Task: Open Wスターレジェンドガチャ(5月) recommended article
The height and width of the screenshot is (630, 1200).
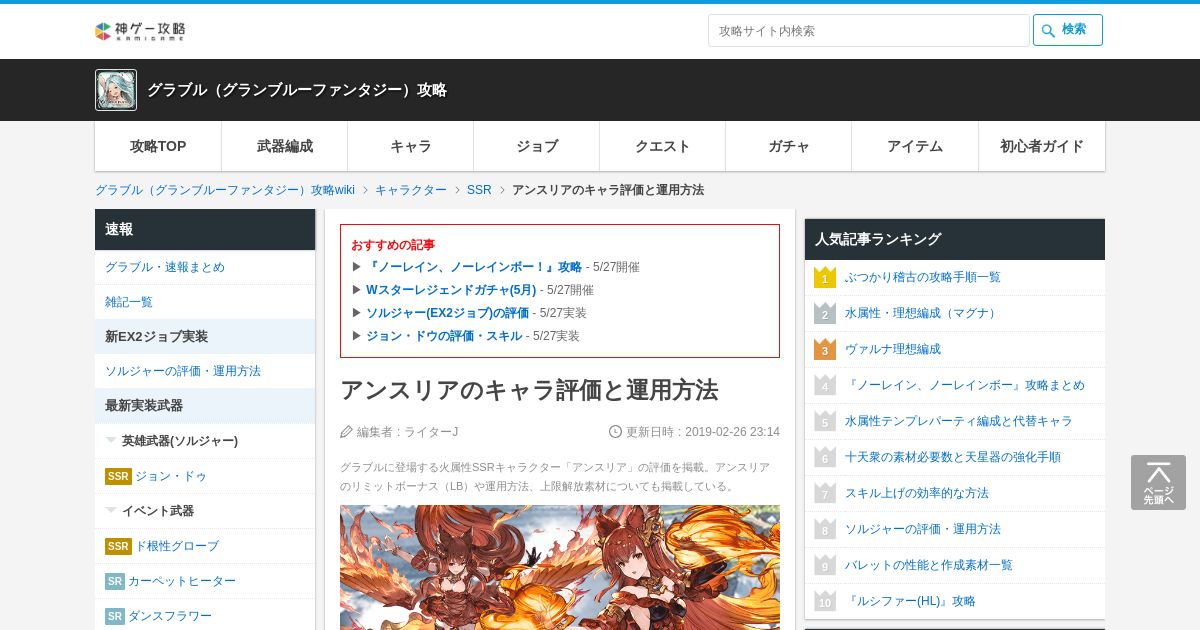Action: (x=451, y=290)
